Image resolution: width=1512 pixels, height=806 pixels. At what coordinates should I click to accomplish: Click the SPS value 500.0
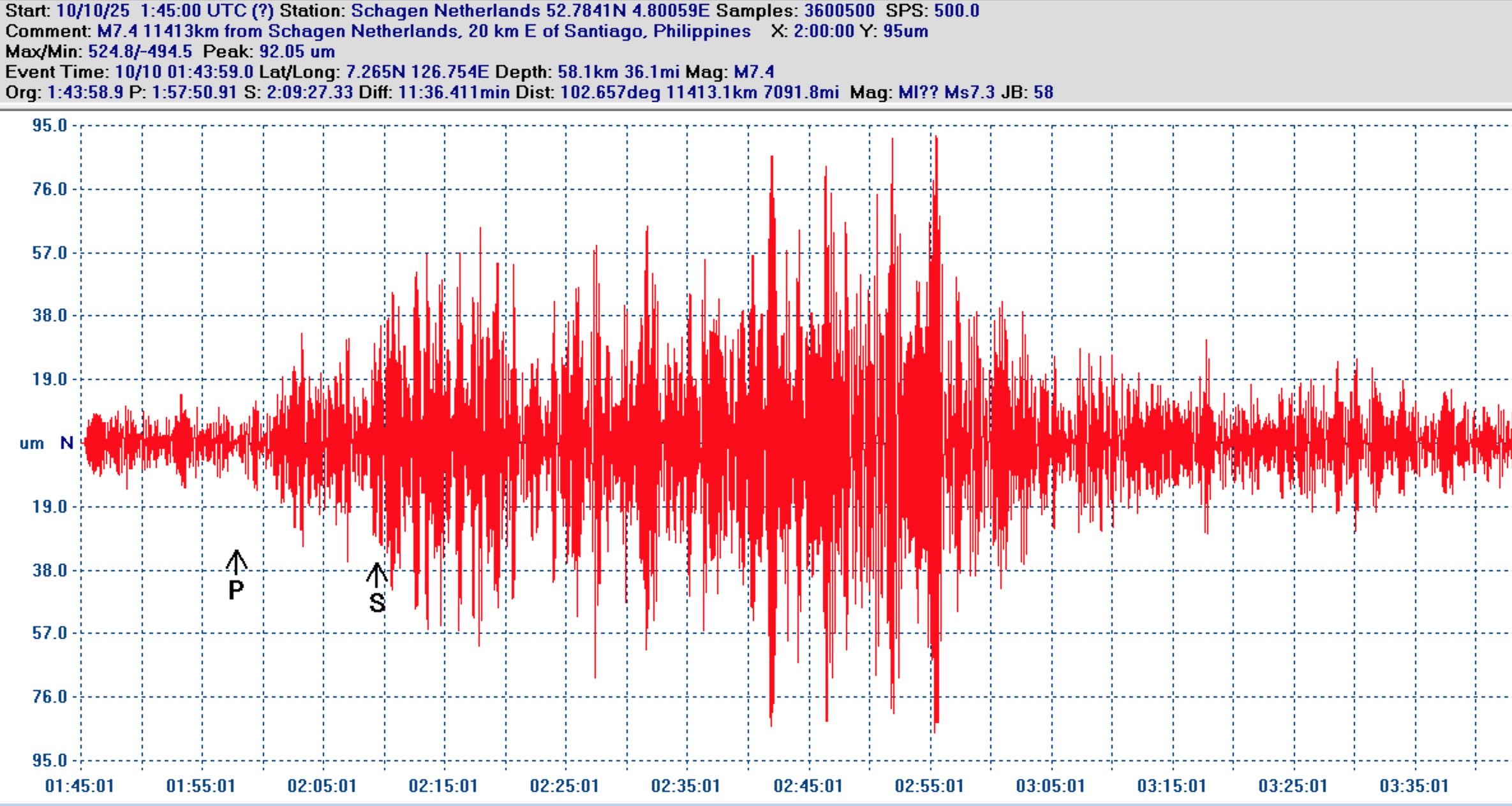click(x=957, y=11)
